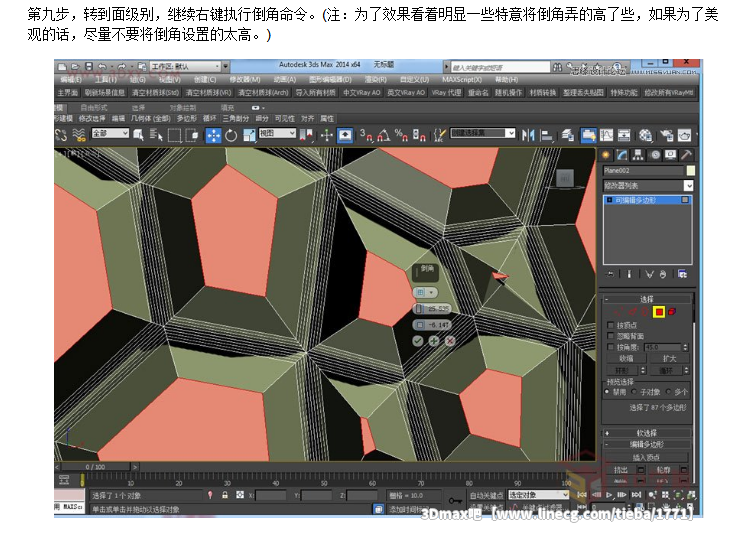Click the 收缩 button
The image size is (733, 533).
pos(626,358)
